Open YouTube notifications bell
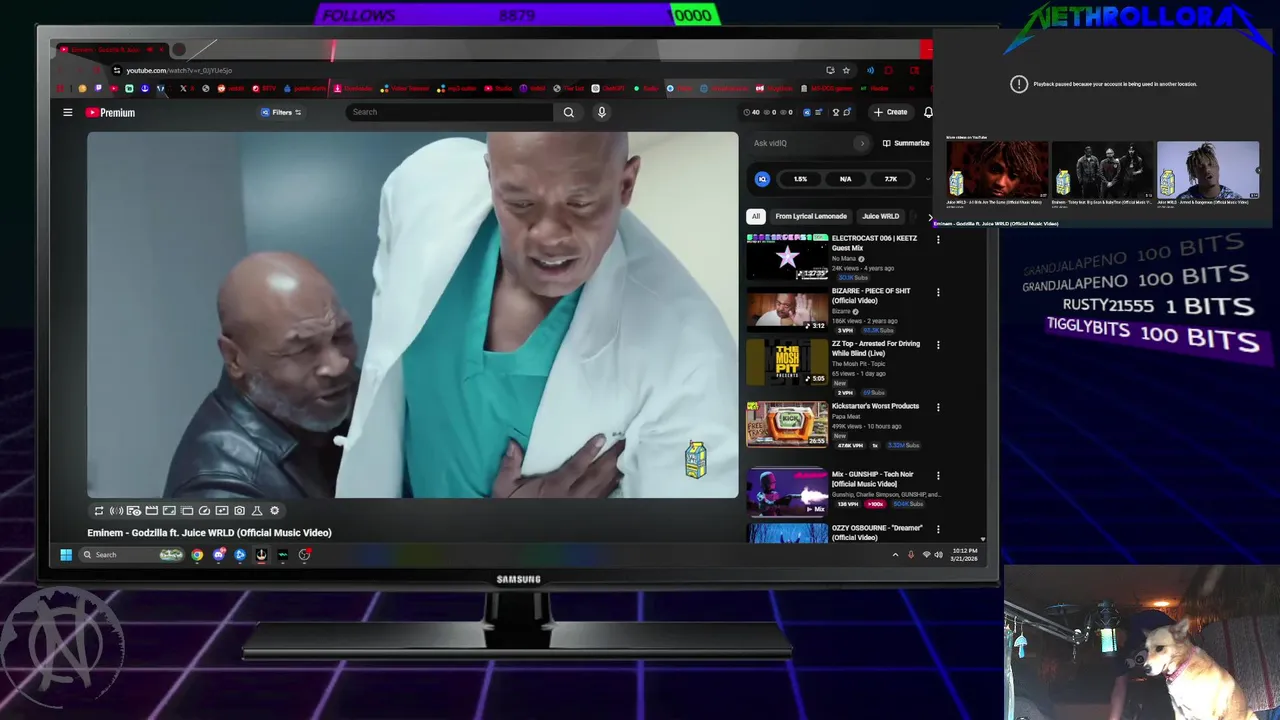1280x720 pixels. 928,112
